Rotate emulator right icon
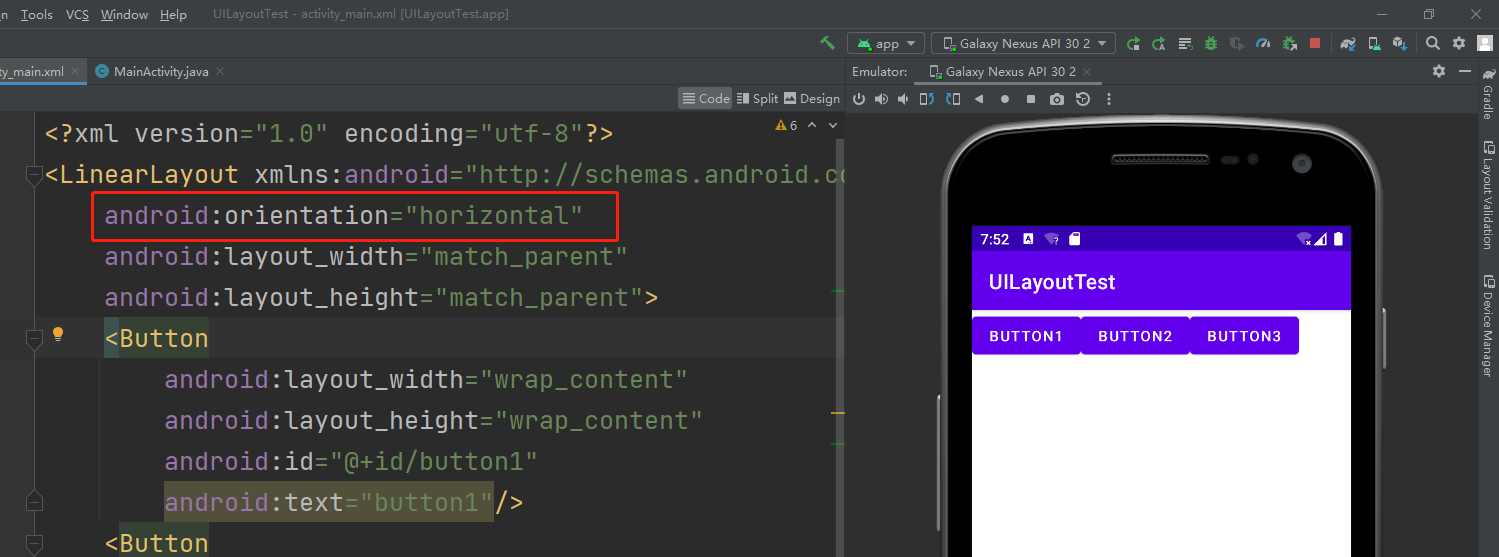The width and height of the screenshot is (1499, 557). [x=953, y=99]
